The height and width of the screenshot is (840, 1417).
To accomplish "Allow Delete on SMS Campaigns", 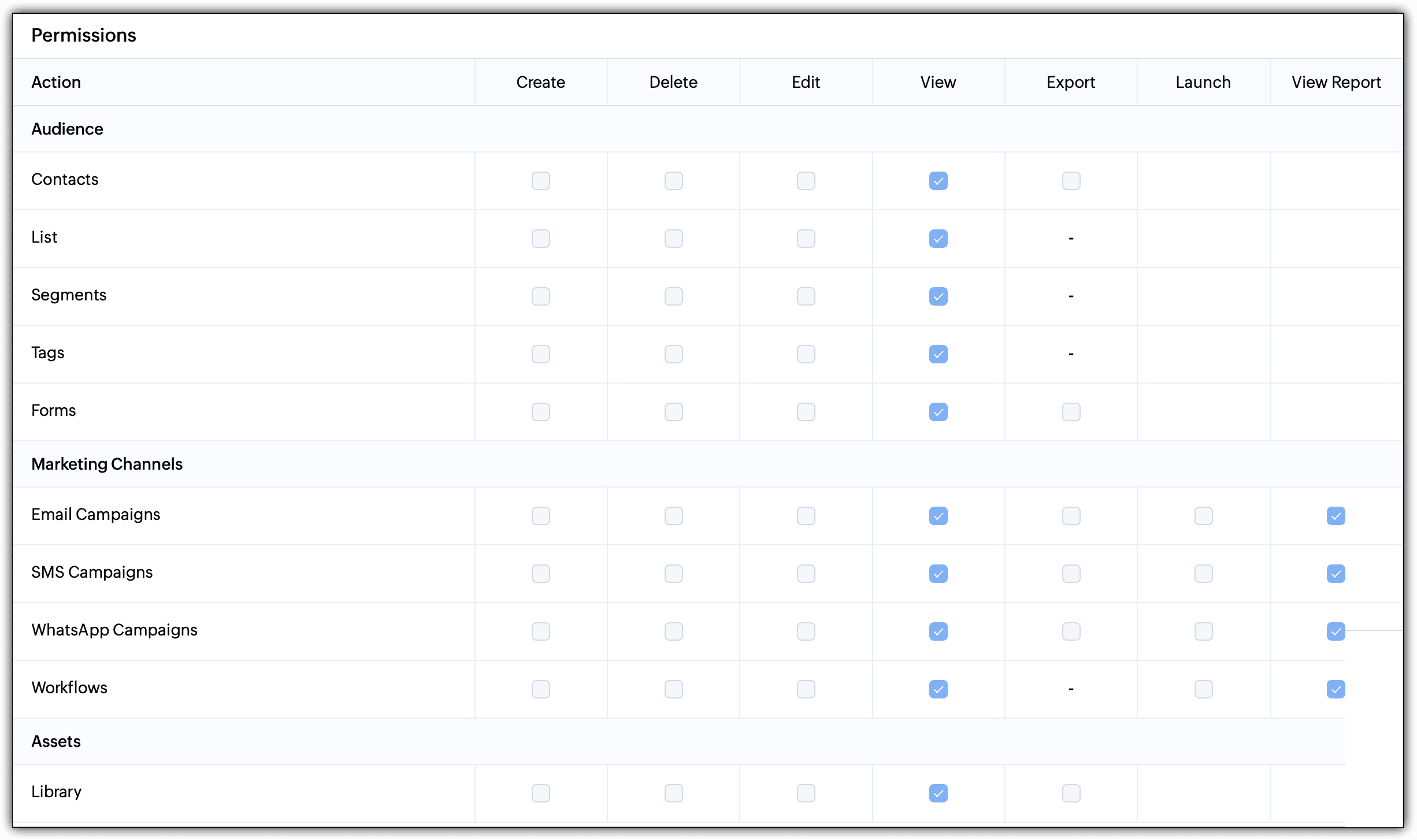I will (x=673, y=574).
